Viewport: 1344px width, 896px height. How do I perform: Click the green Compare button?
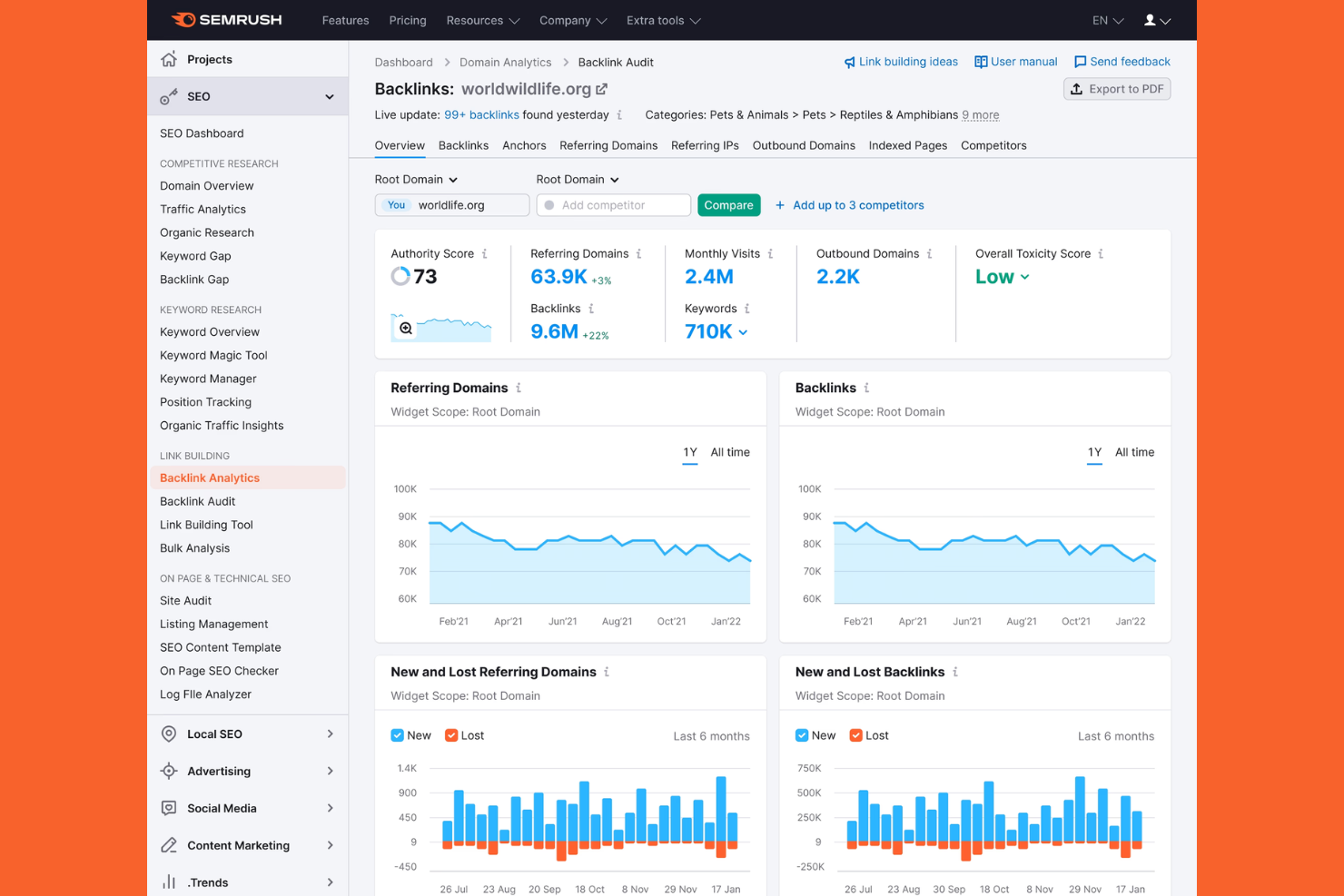pyautogui.click(x=728, y=205)
